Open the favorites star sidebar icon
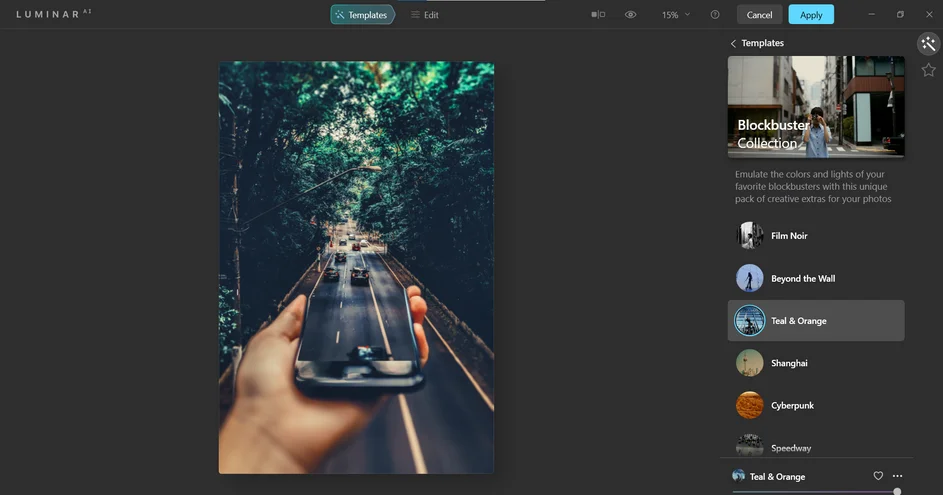This screenshot has height=495, width=943. (928, 70)
